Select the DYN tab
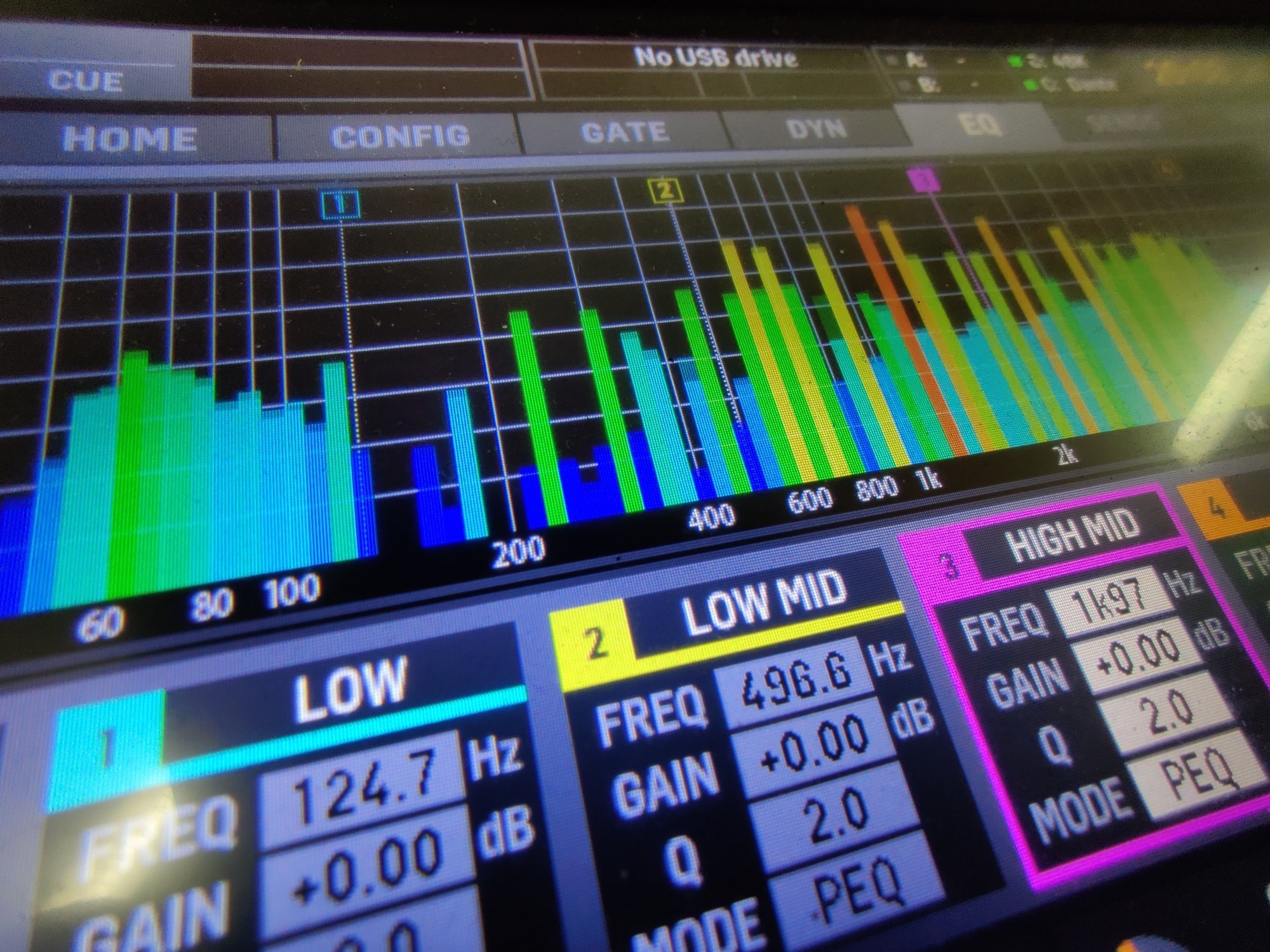The image size is (1270, 952). [815, 128]
